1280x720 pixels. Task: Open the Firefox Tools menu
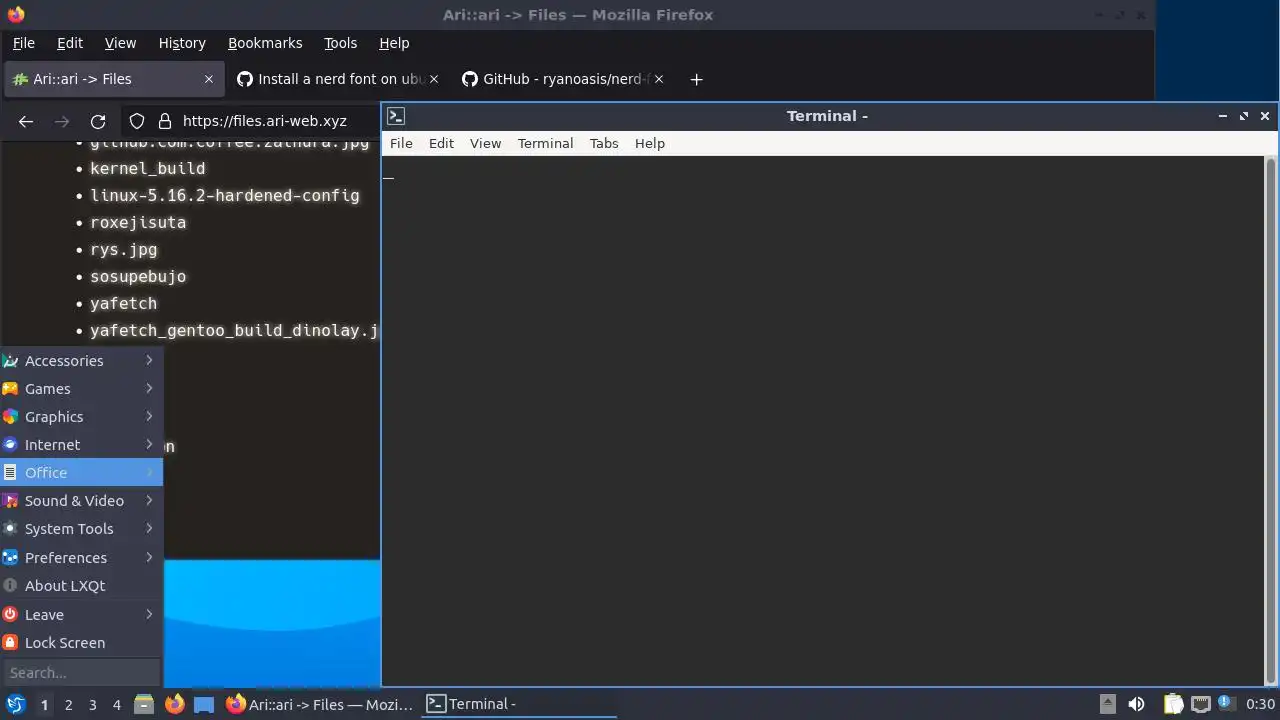(x=340, y=43)
